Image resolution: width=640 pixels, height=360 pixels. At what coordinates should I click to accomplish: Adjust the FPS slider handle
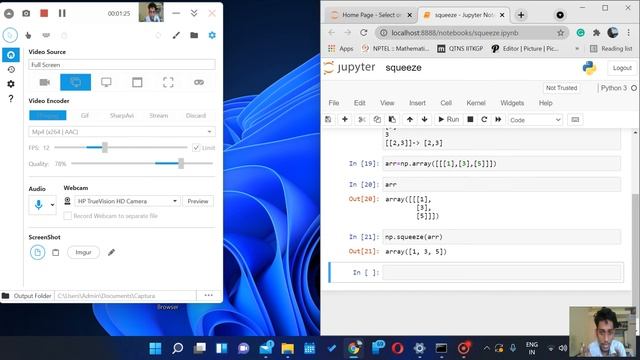tap(105, 147)
